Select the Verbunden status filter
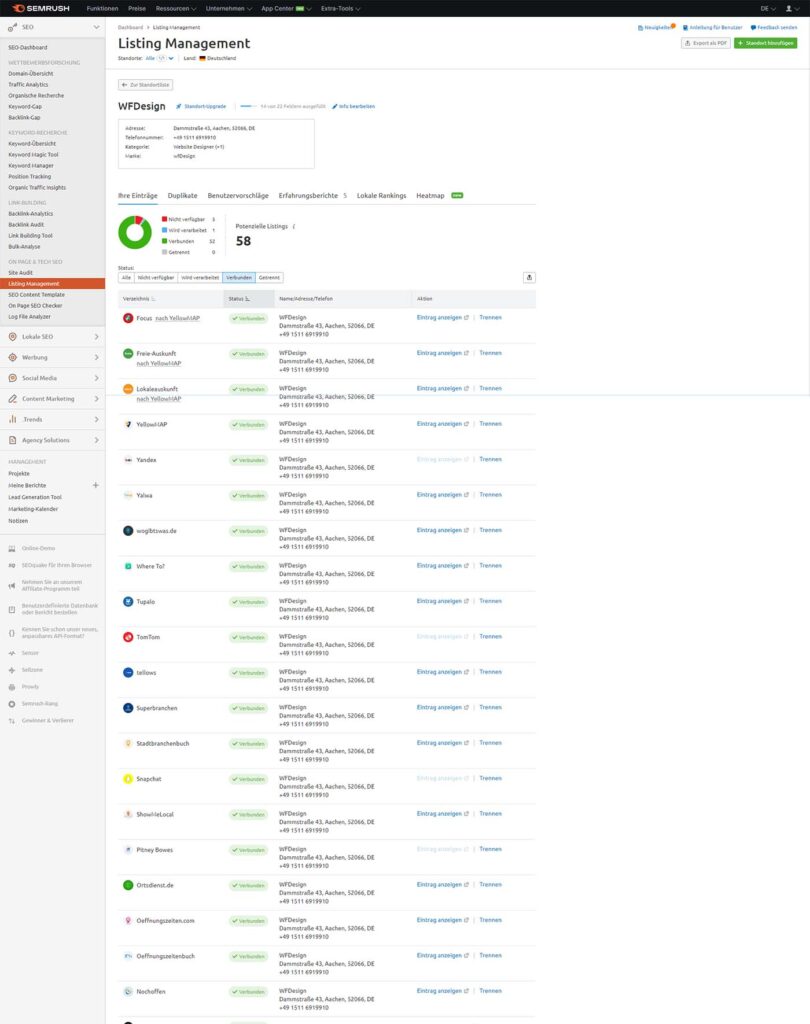Viewport: 810px width, 1024px height. tap(239, 278)
